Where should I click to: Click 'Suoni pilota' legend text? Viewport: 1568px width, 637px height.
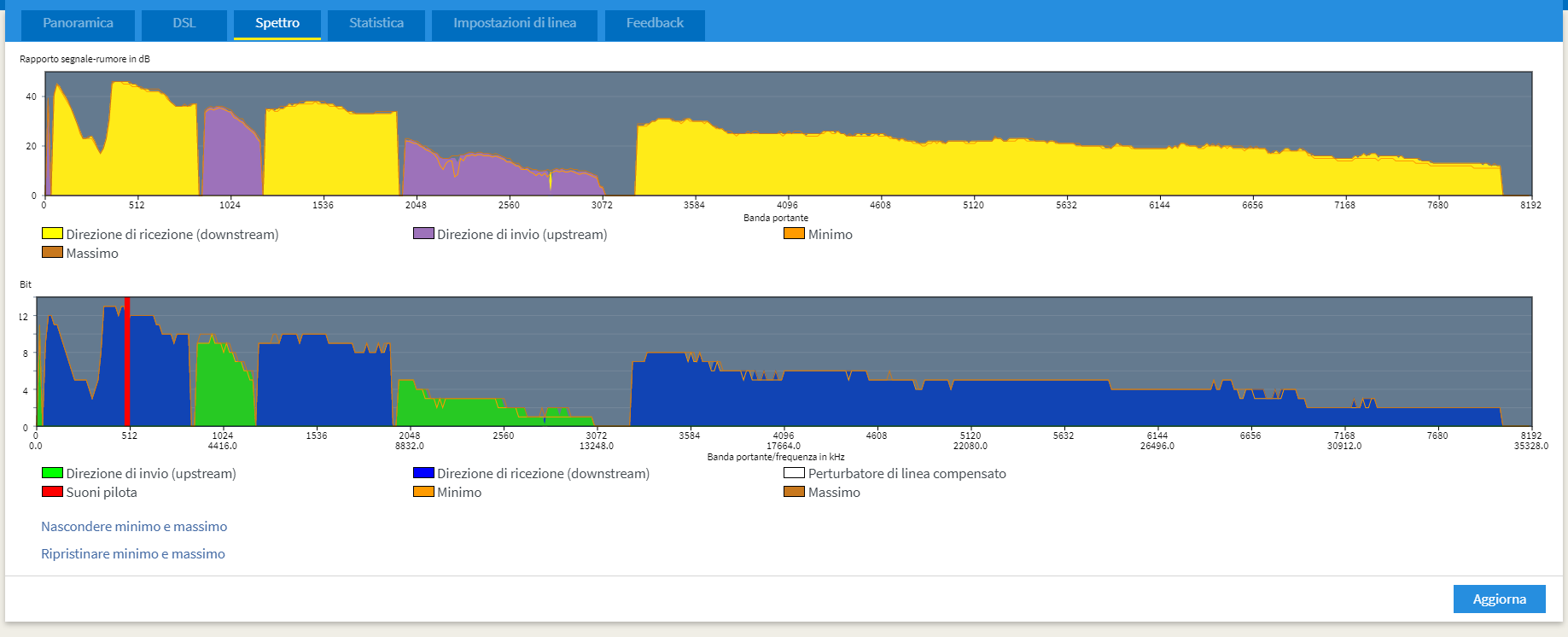[102, 492]
